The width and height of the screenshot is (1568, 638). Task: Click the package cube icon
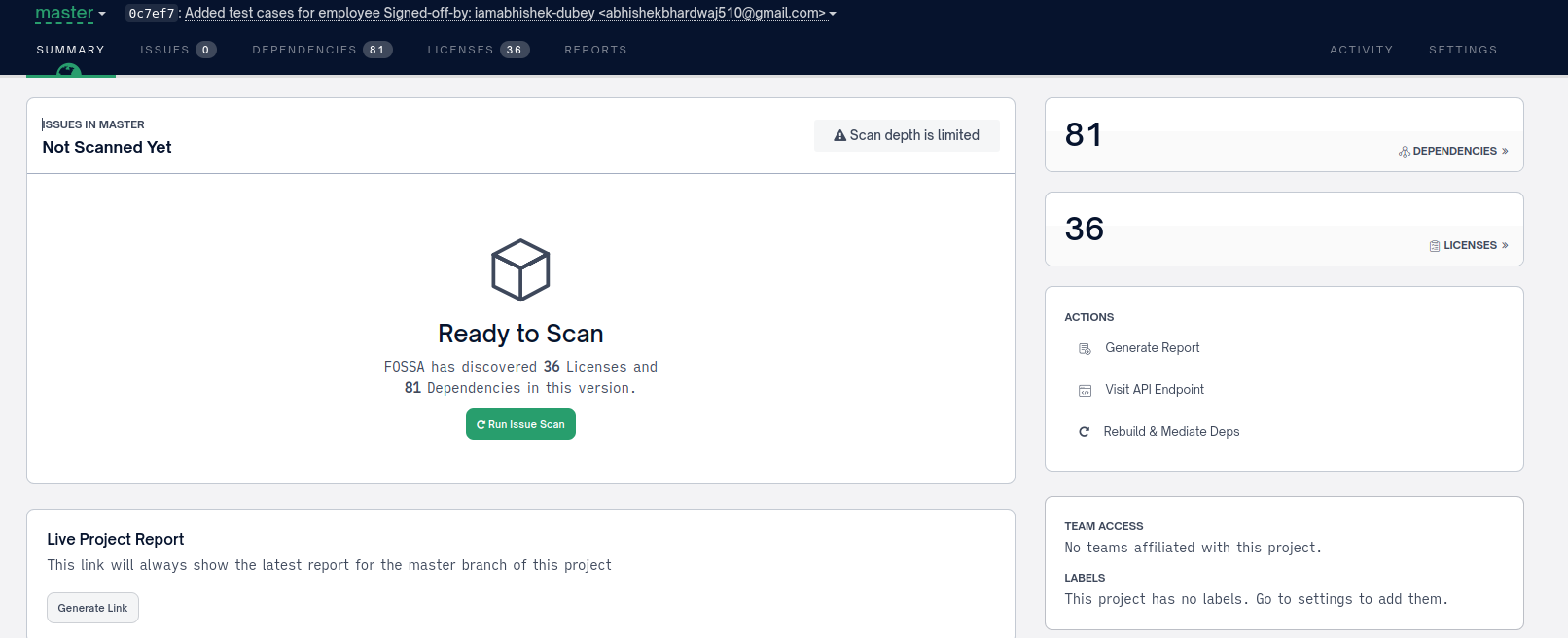[520, 269]
